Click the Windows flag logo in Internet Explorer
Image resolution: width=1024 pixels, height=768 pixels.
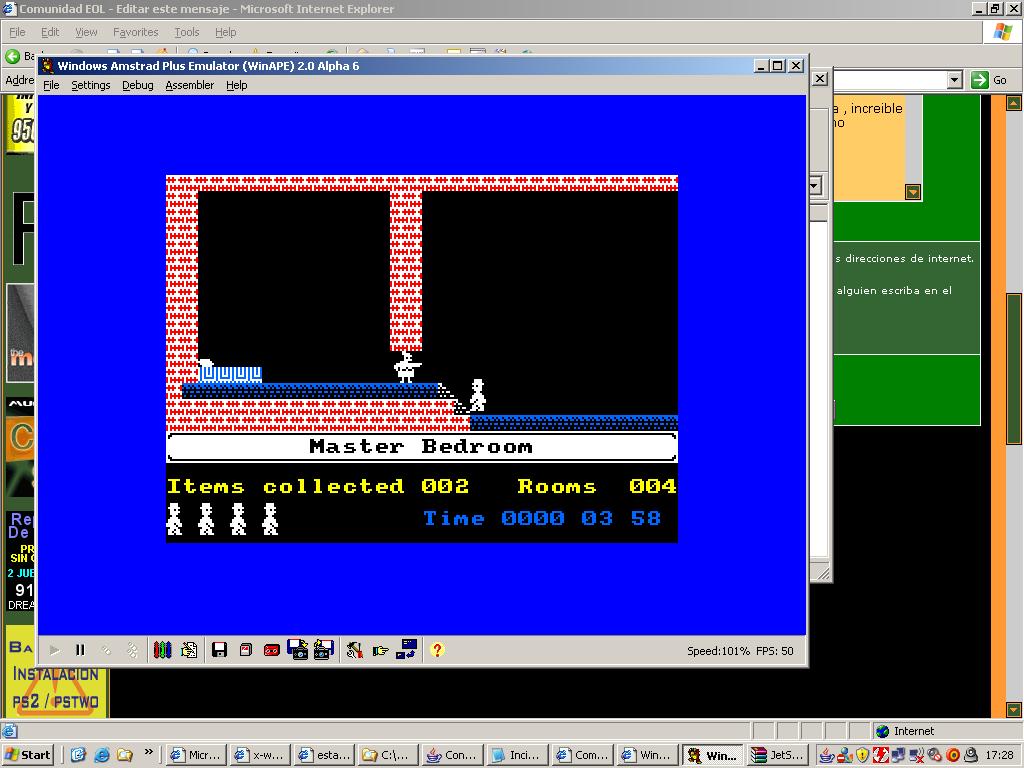coord(1003,31)
